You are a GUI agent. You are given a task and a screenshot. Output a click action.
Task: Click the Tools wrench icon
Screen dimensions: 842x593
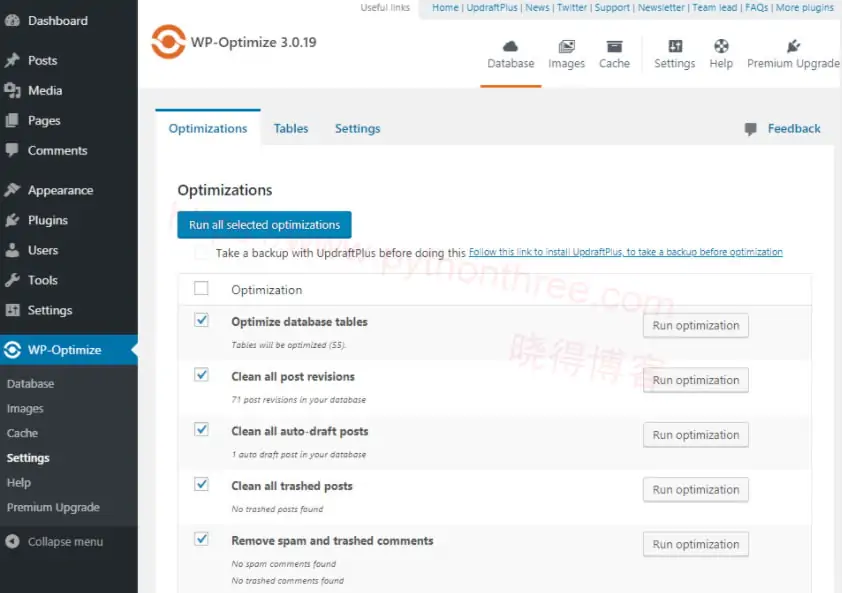pyautogui.click(x=12, y=280)
